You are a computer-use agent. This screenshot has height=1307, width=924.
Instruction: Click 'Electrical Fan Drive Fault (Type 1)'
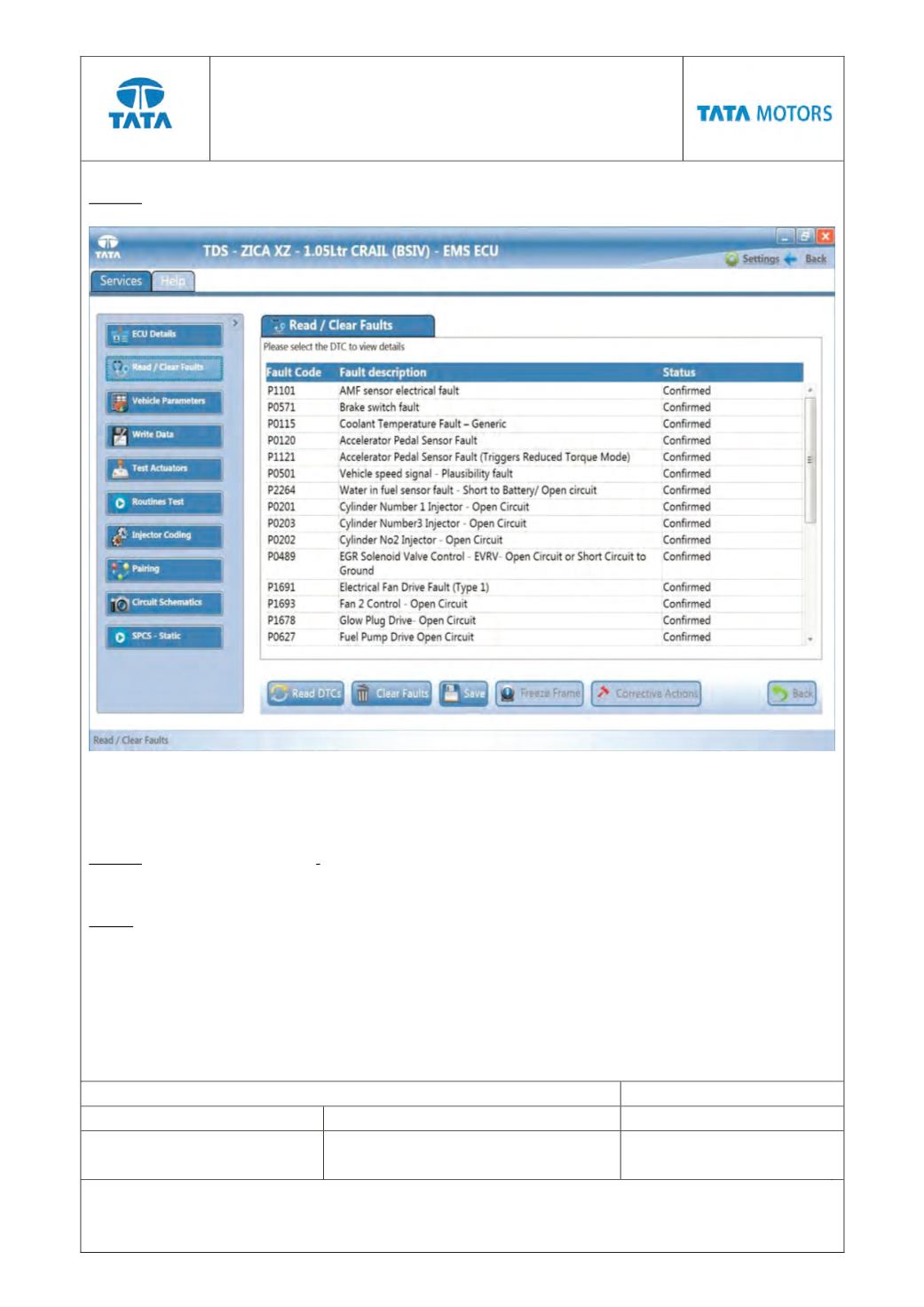pyautogui.click(x=414, y=588)
